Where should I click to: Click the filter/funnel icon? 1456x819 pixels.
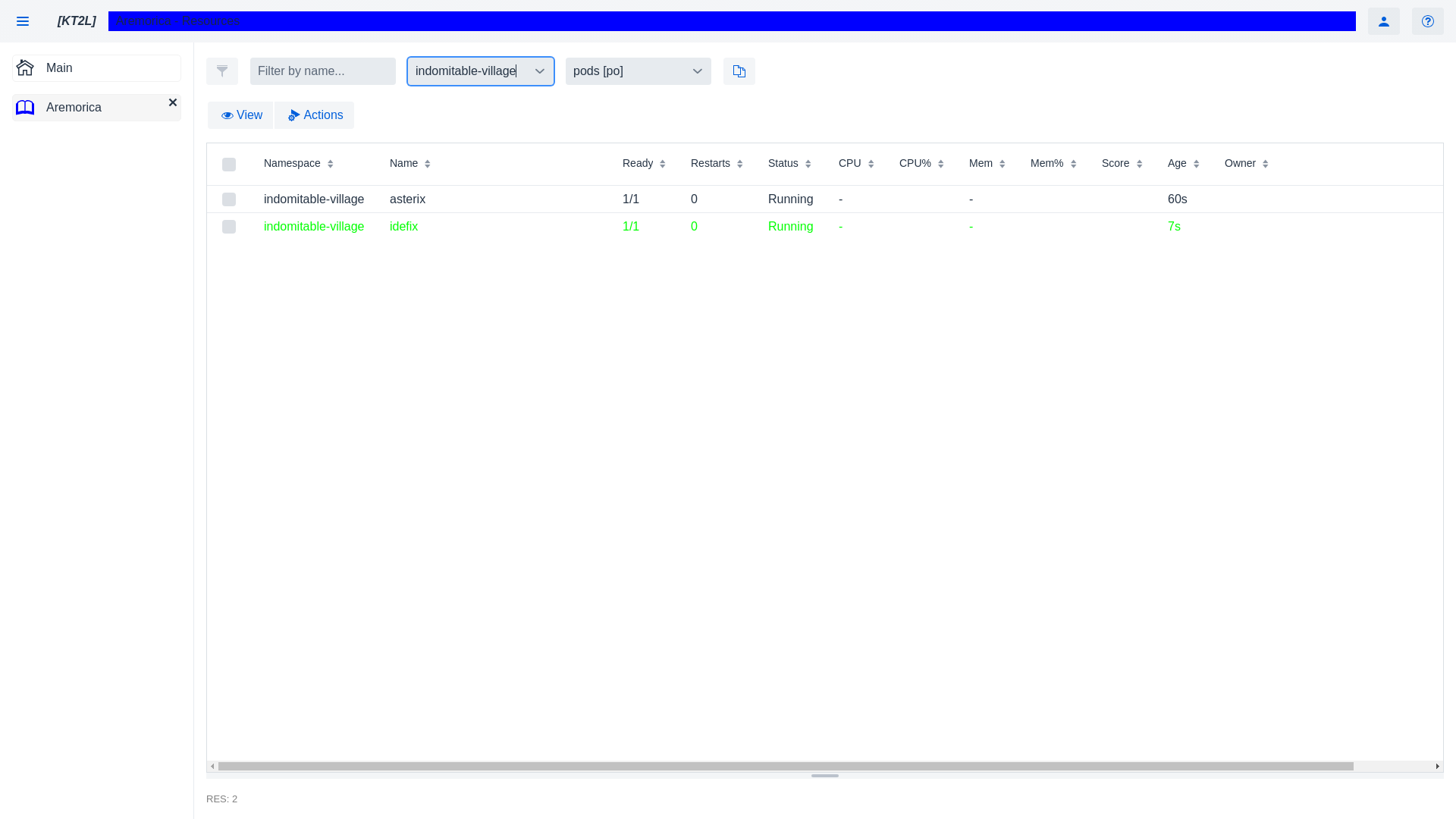pos(222,71)
